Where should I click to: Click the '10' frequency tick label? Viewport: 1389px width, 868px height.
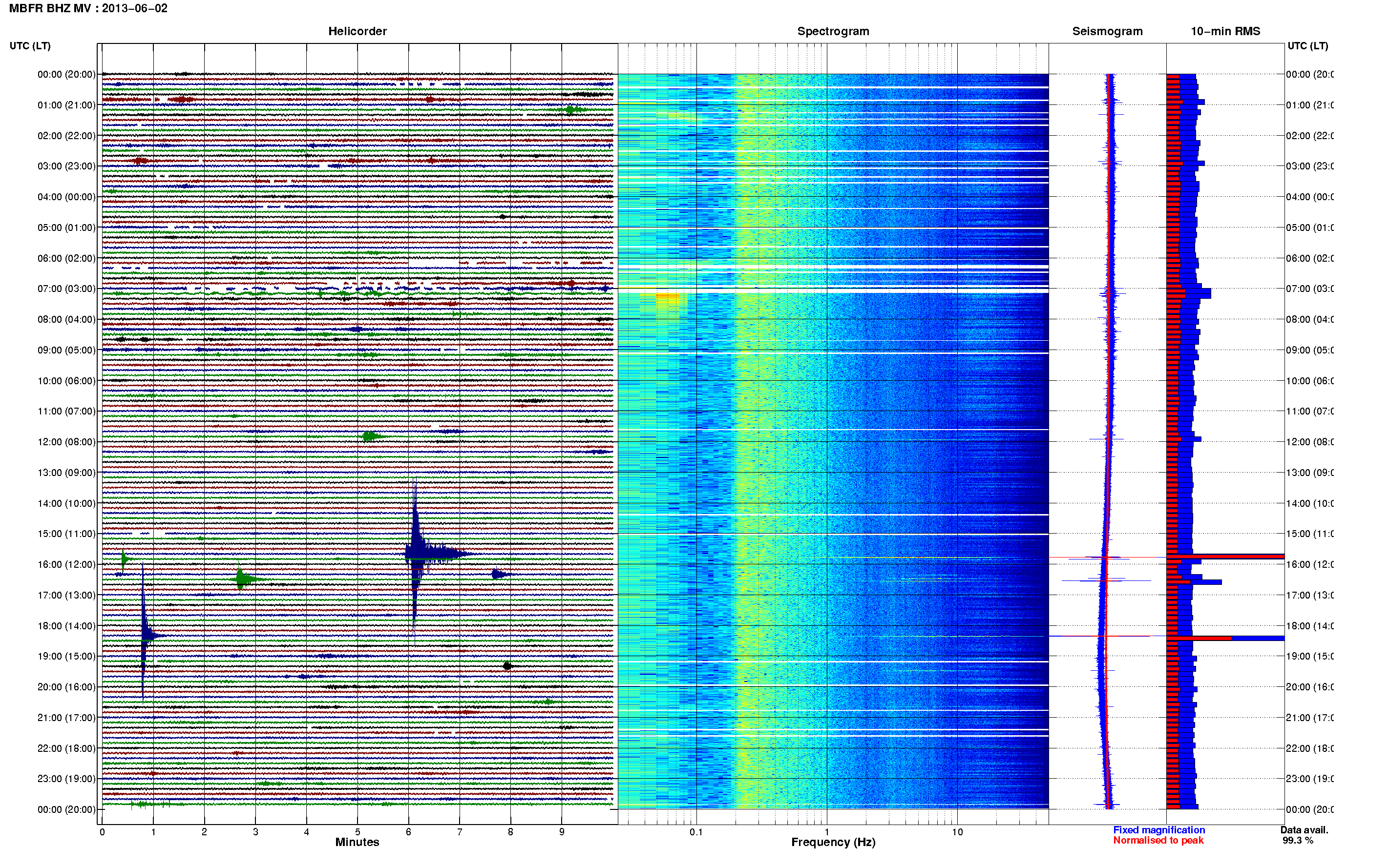click(x=957, y=832)
